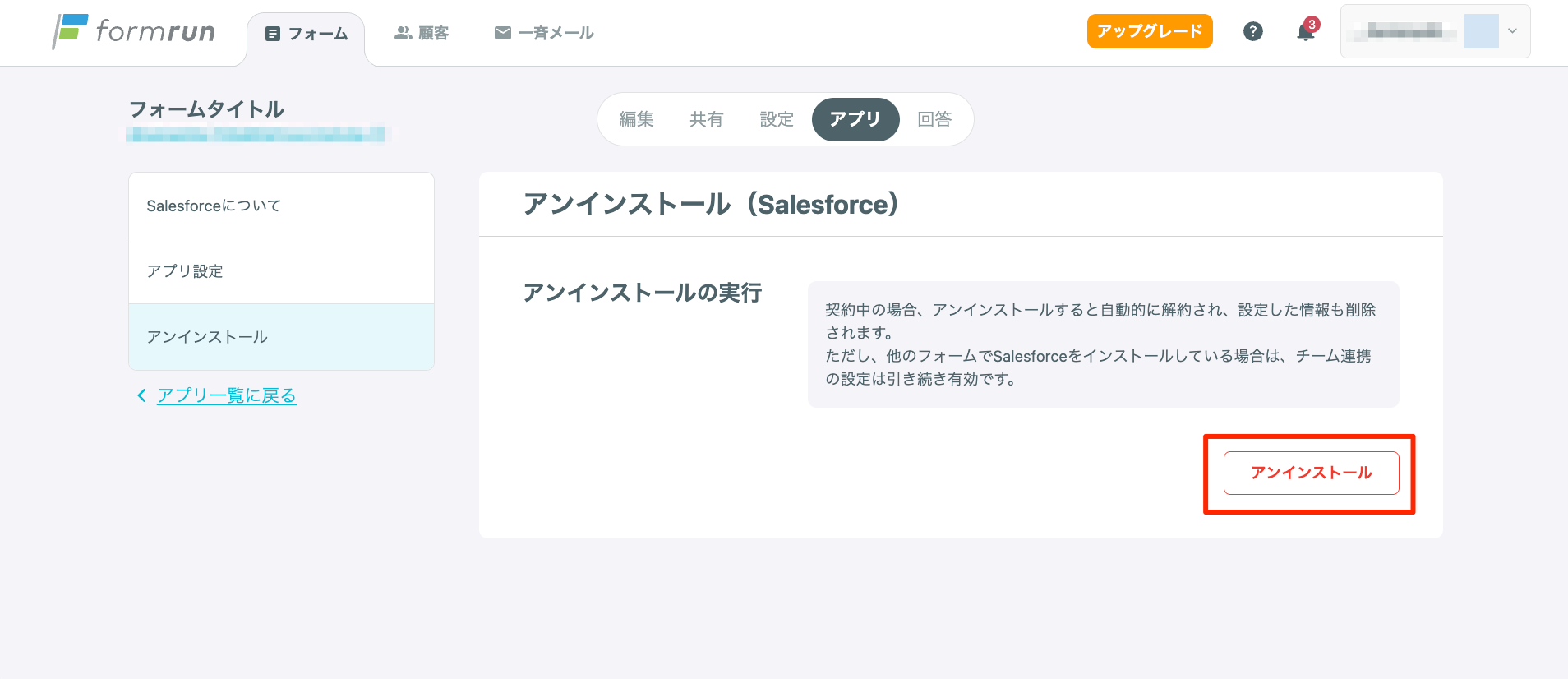
Task: Click the formrun logo icon
Action: (70, 31)
